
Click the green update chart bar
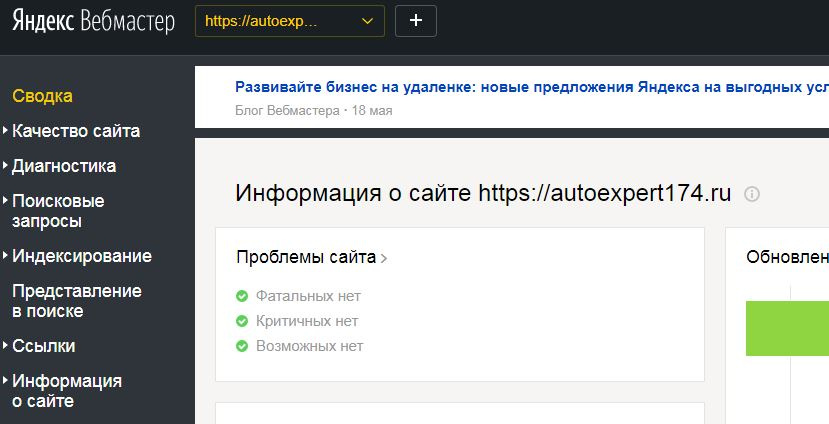pyautogui.click(x=787, y=328)
